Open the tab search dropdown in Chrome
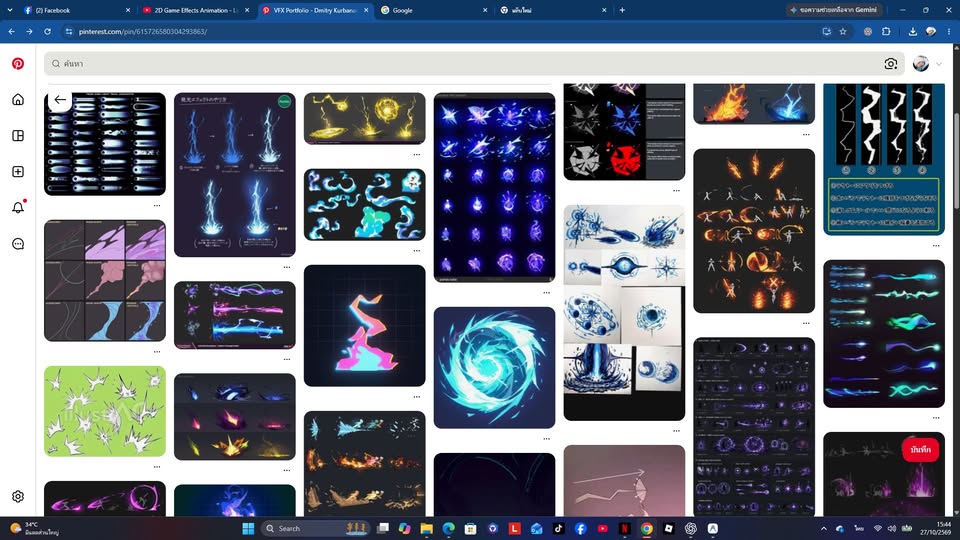This screenshot has height=540, width=960. tap(10, 10)
